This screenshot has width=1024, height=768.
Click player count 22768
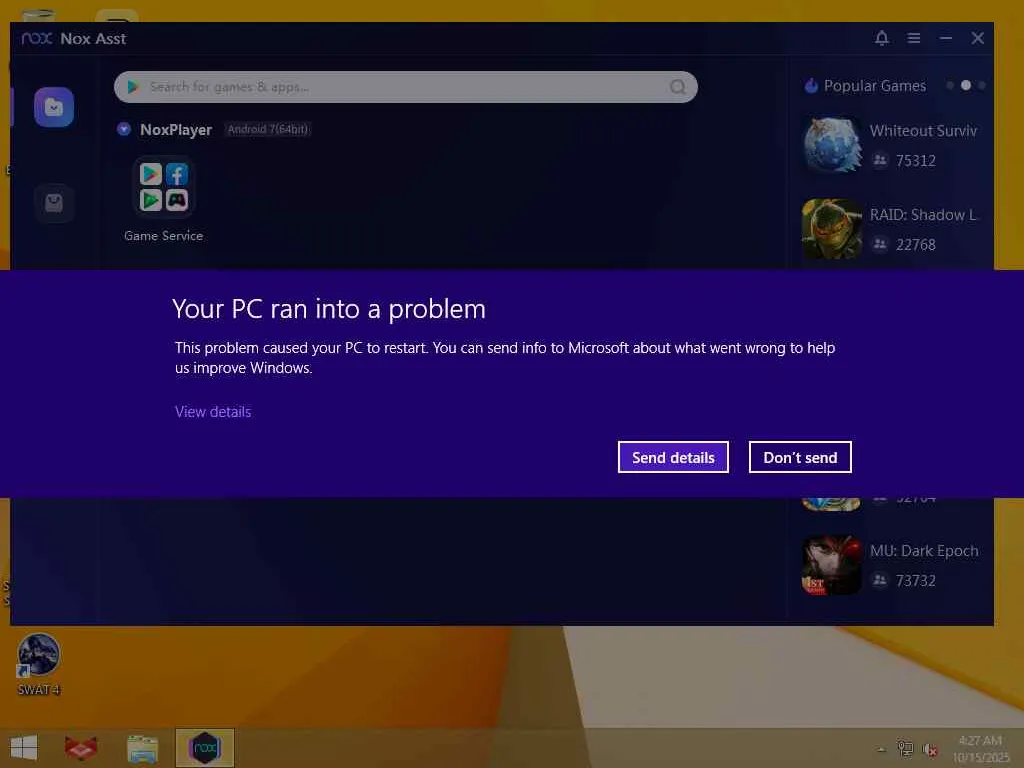point(916,245)
